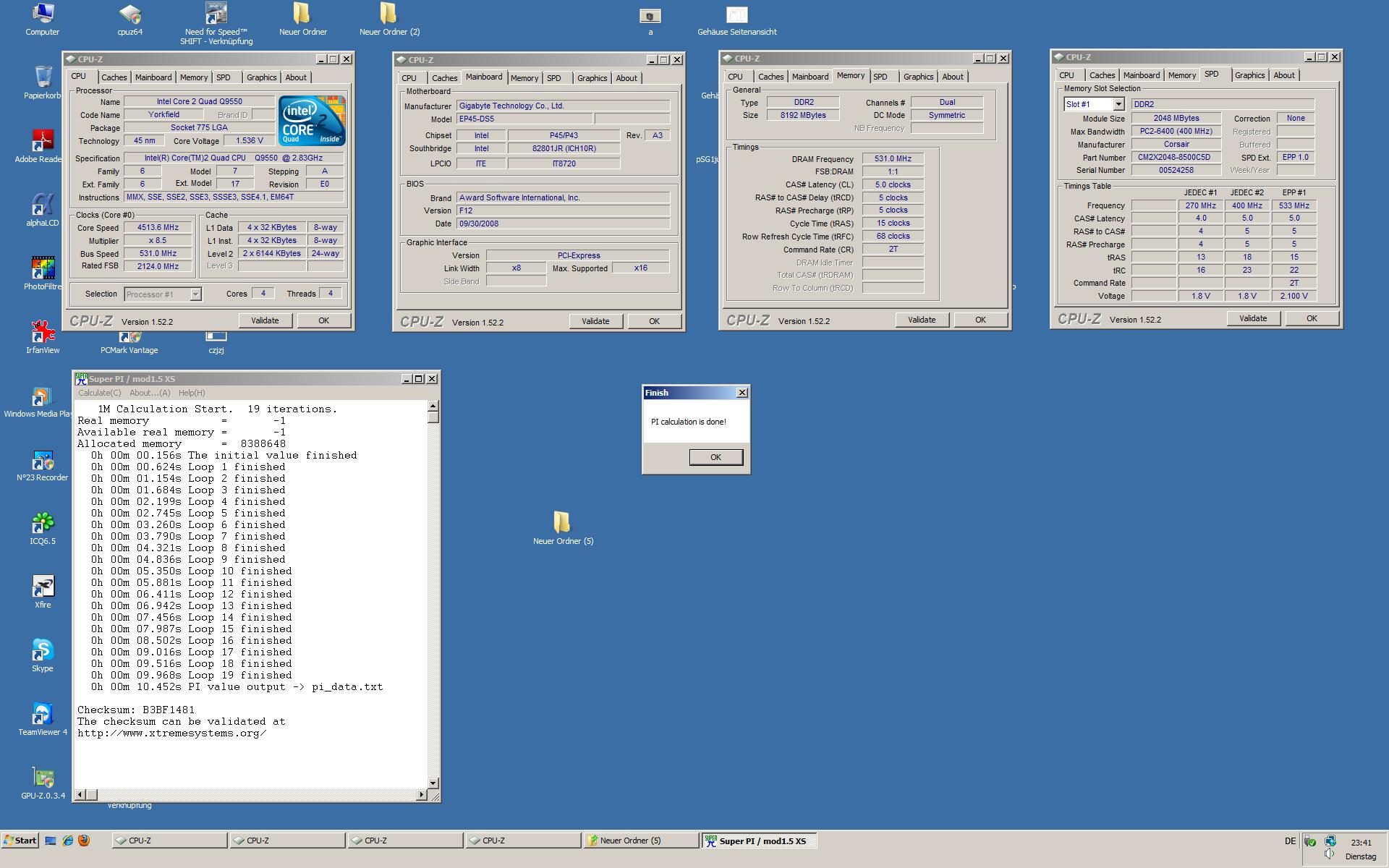Click Validate in the Memory CPU-Z window
The width and height of the screenshot is (1389, 868).
point(922,320)
